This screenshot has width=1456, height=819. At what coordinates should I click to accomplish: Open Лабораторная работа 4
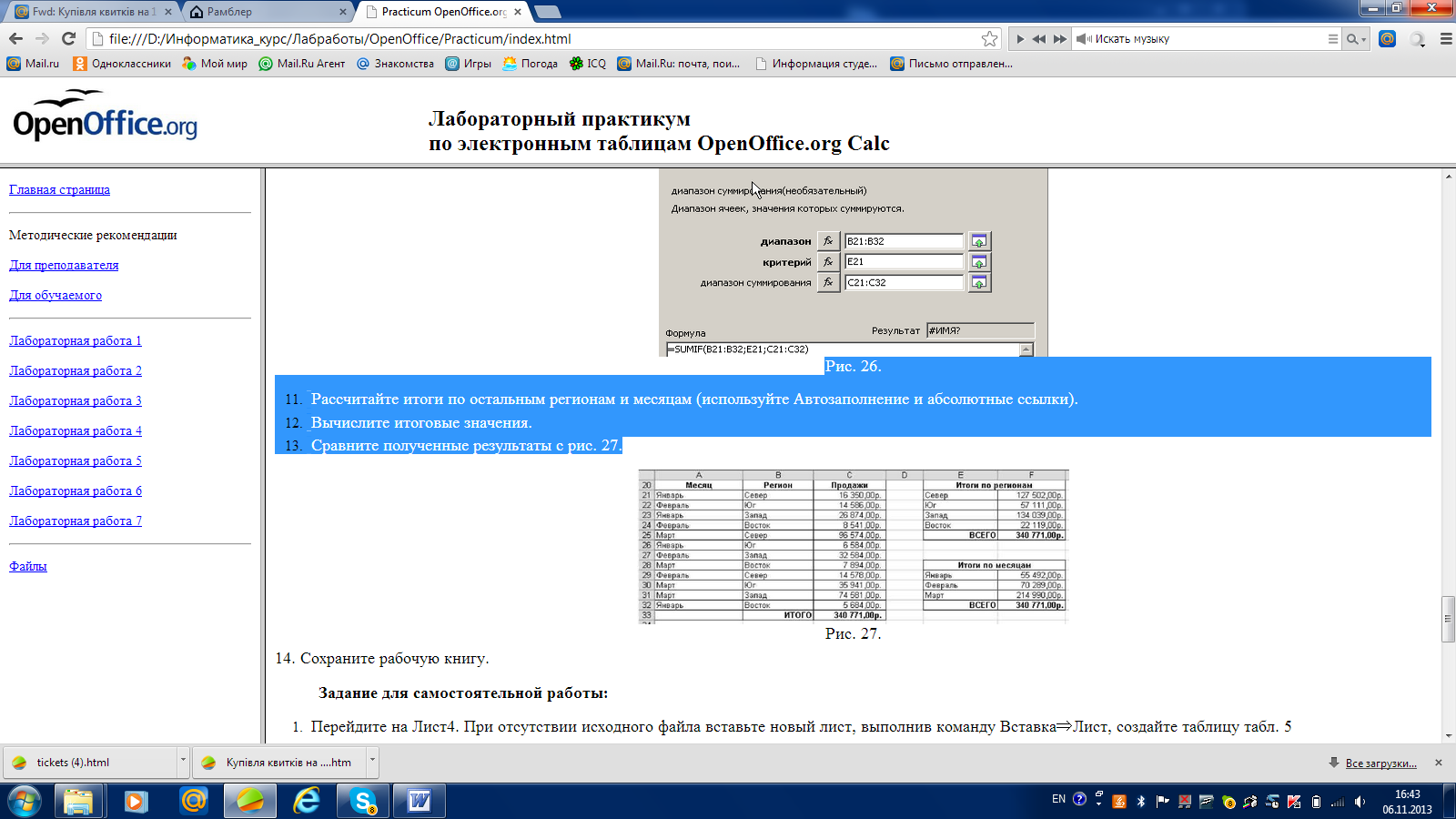[76, 430]
